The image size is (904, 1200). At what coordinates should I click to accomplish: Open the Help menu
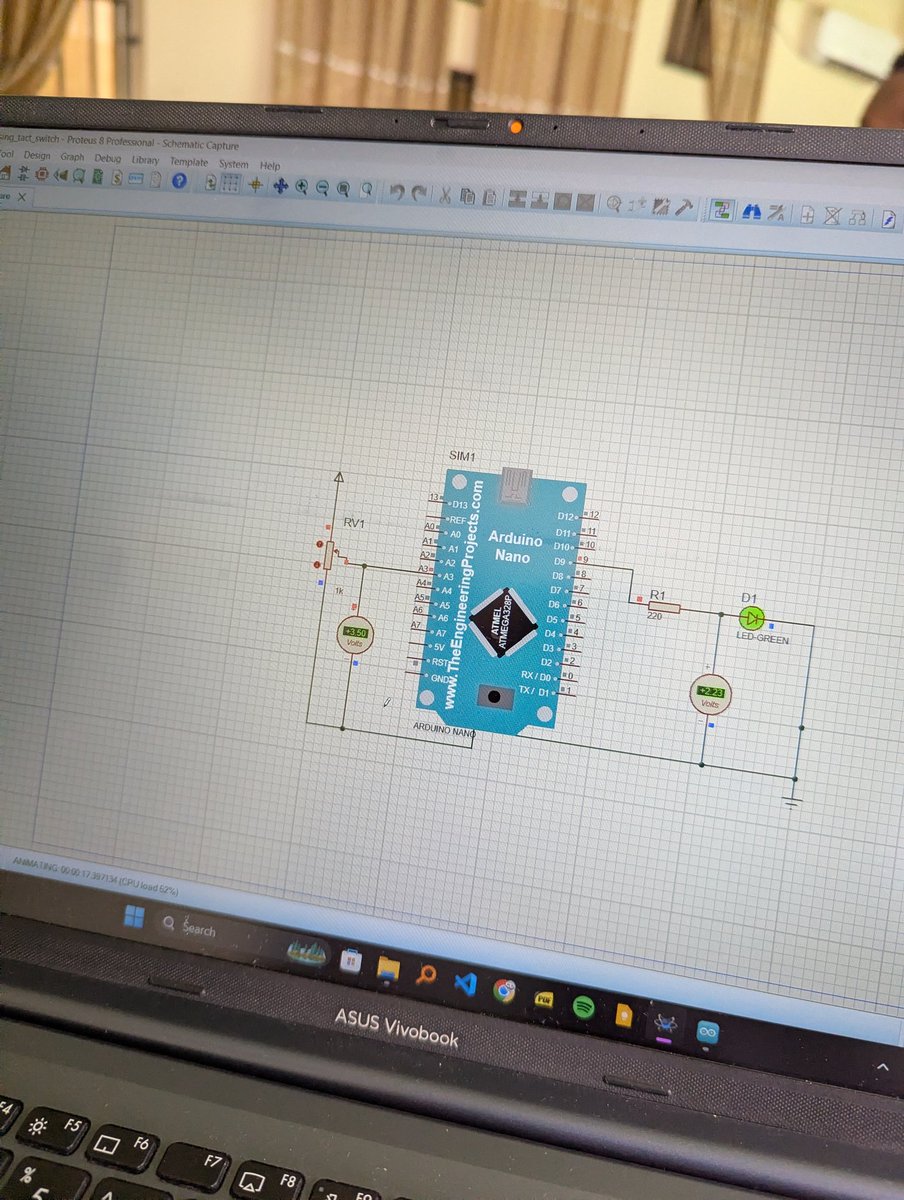point(270,165)
